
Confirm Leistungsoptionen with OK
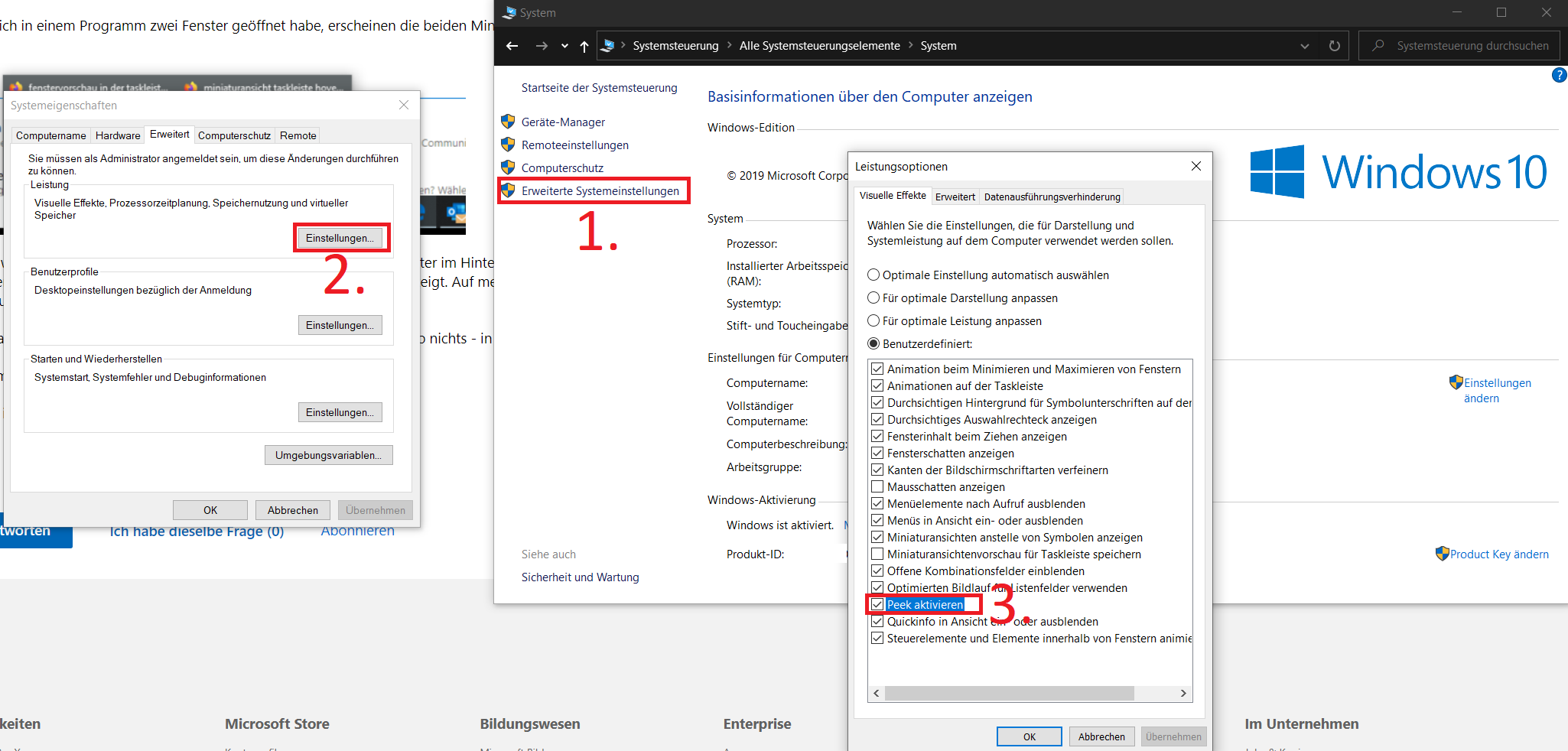[x=1029, y=736]
